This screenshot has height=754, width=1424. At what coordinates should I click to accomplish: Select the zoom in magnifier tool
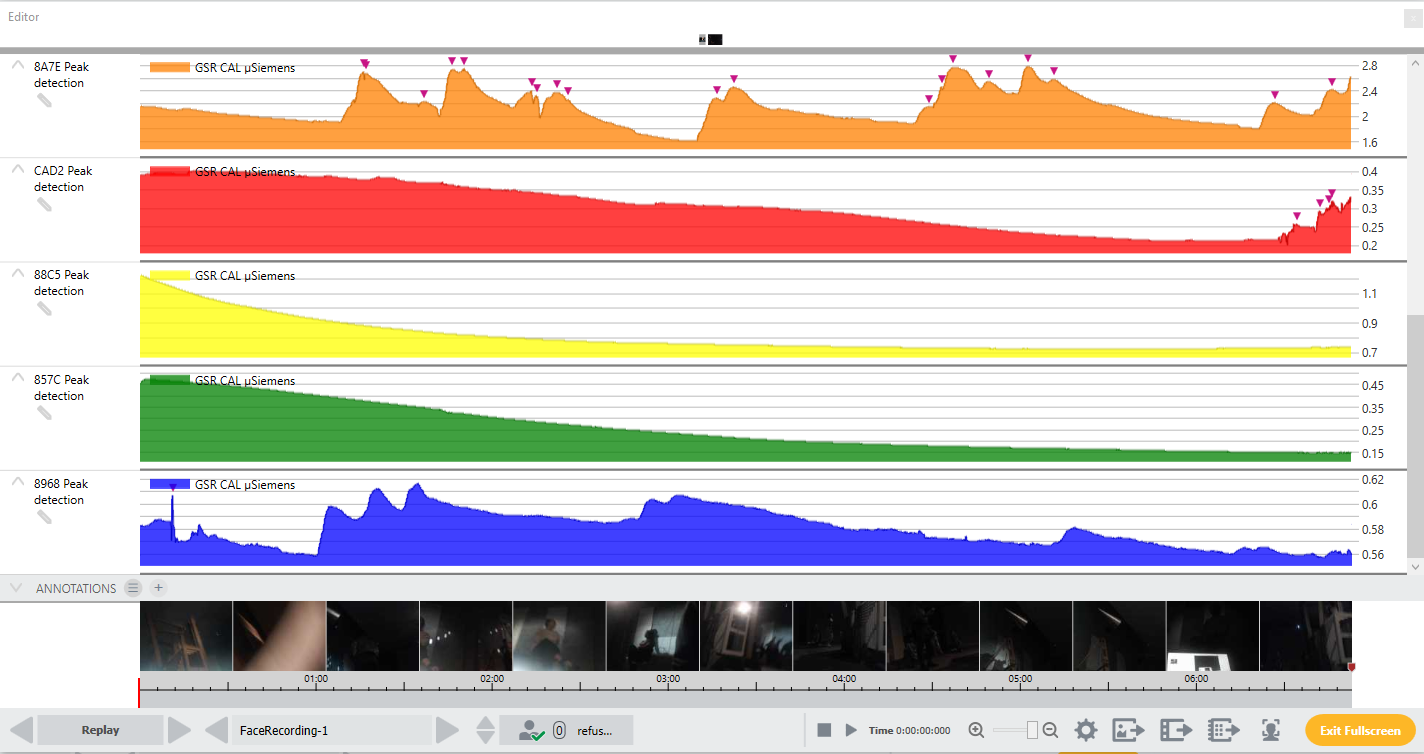[975, 730]
